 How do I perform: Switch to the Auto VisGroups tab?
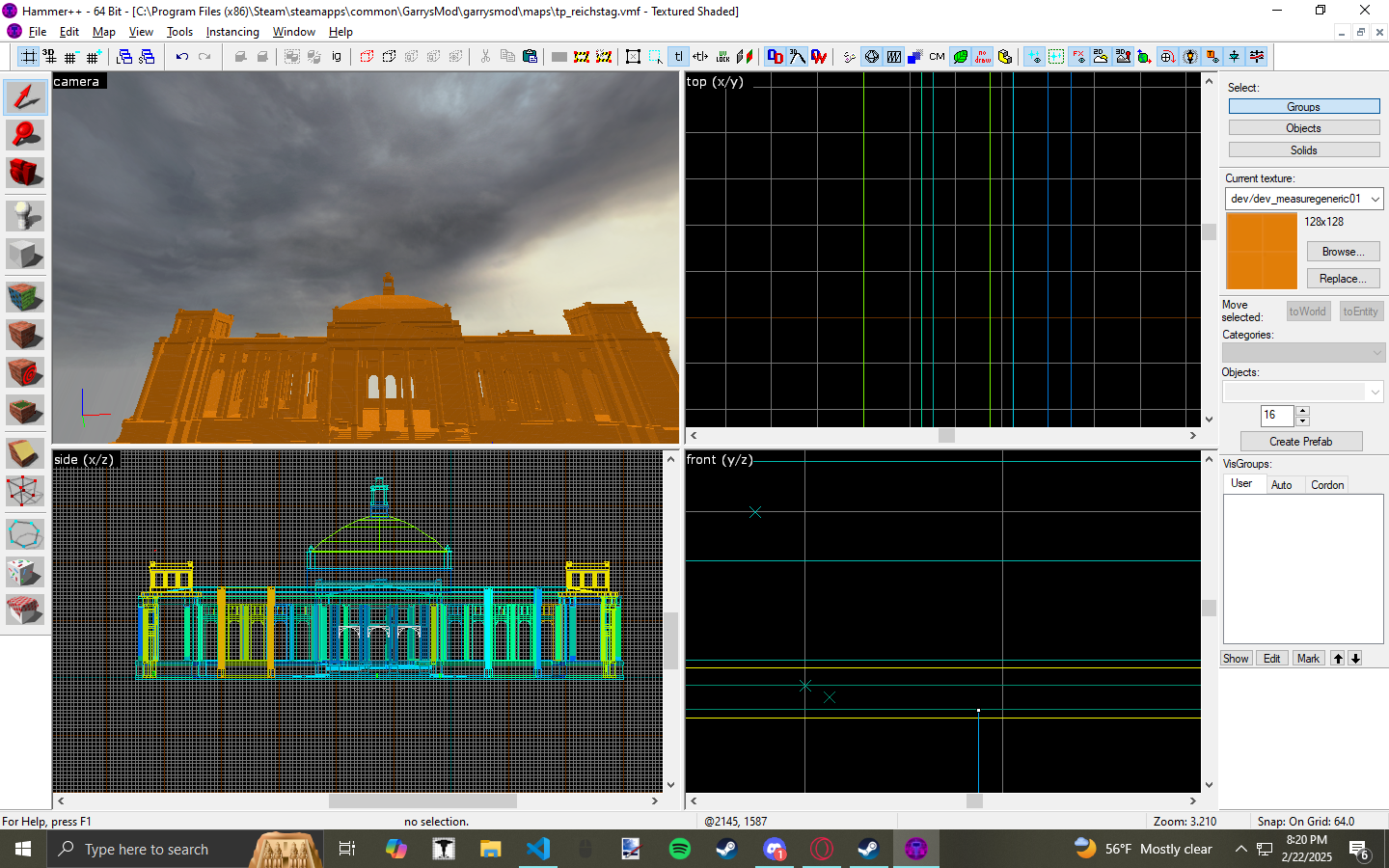1281,485
